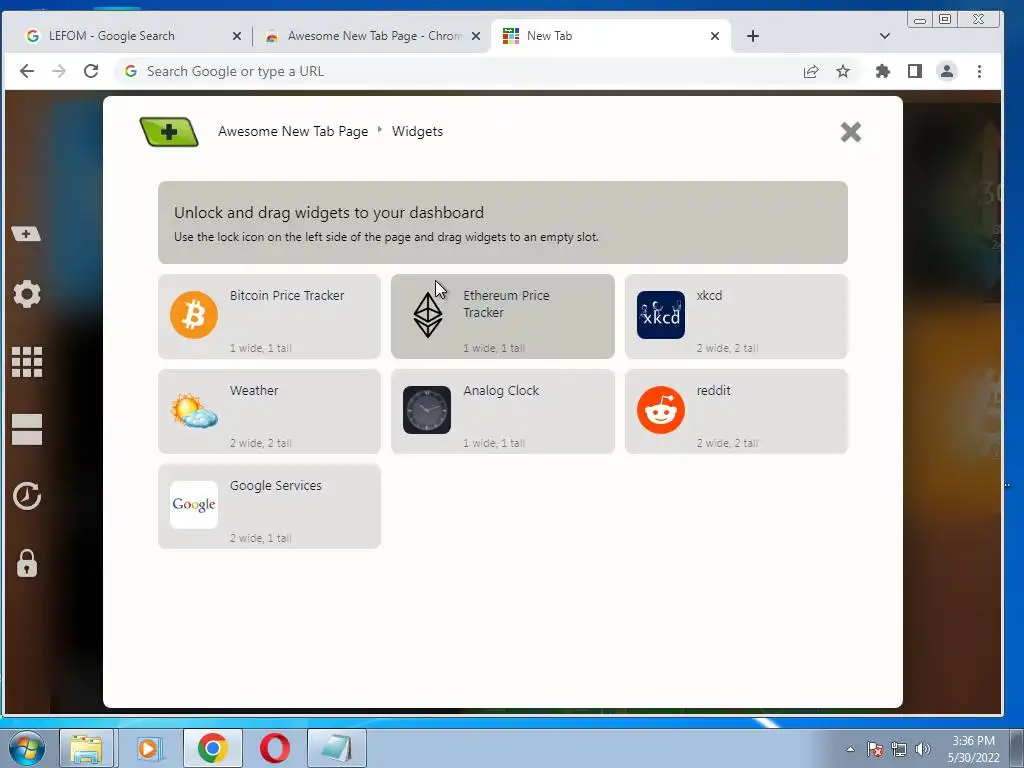Click the Ethereum diamond logo icon
This screenshot has height=768, width=1024.
428,315
